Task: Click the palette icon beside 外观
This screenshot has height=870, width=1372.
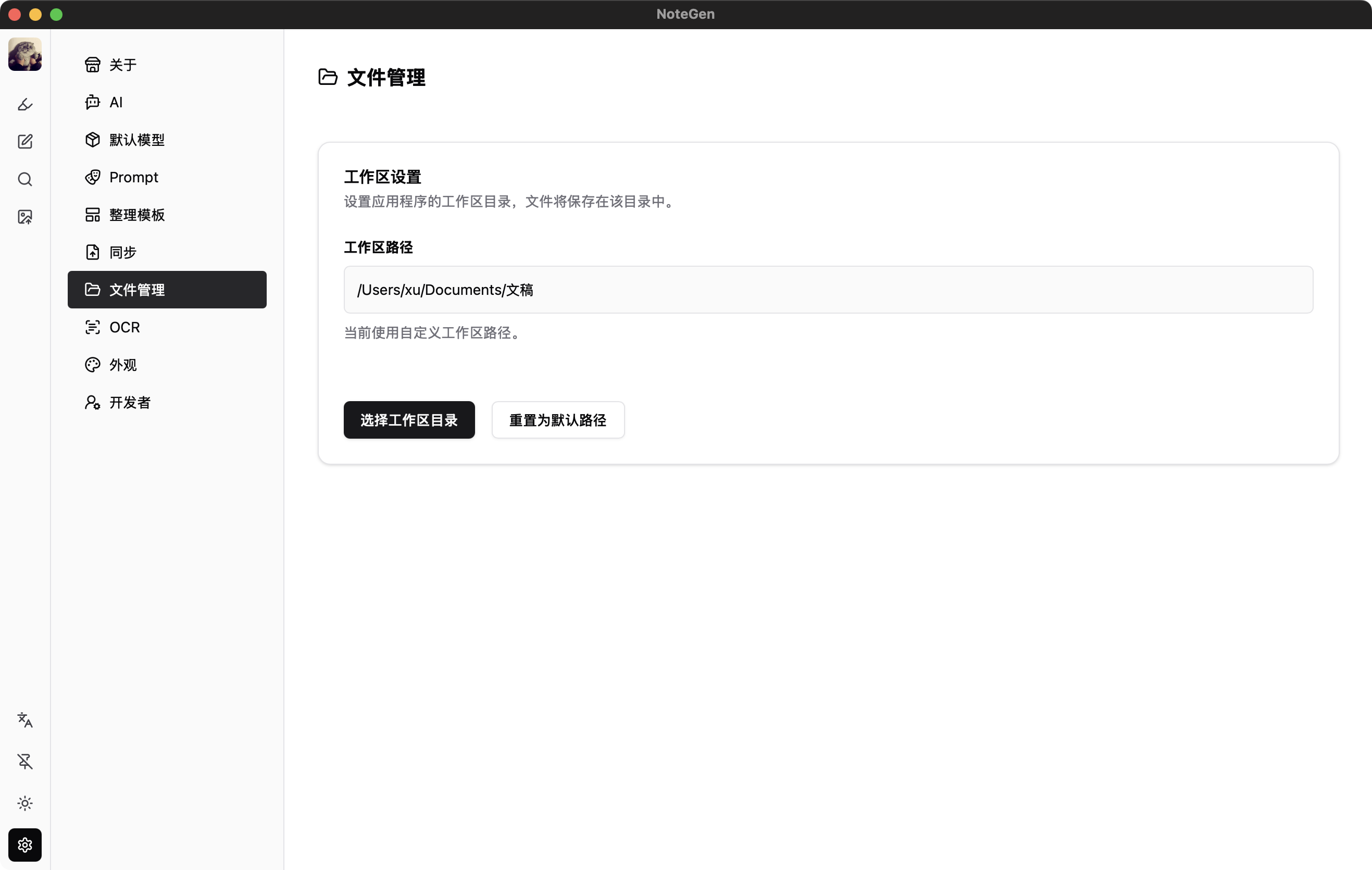Action: [92, 365]
